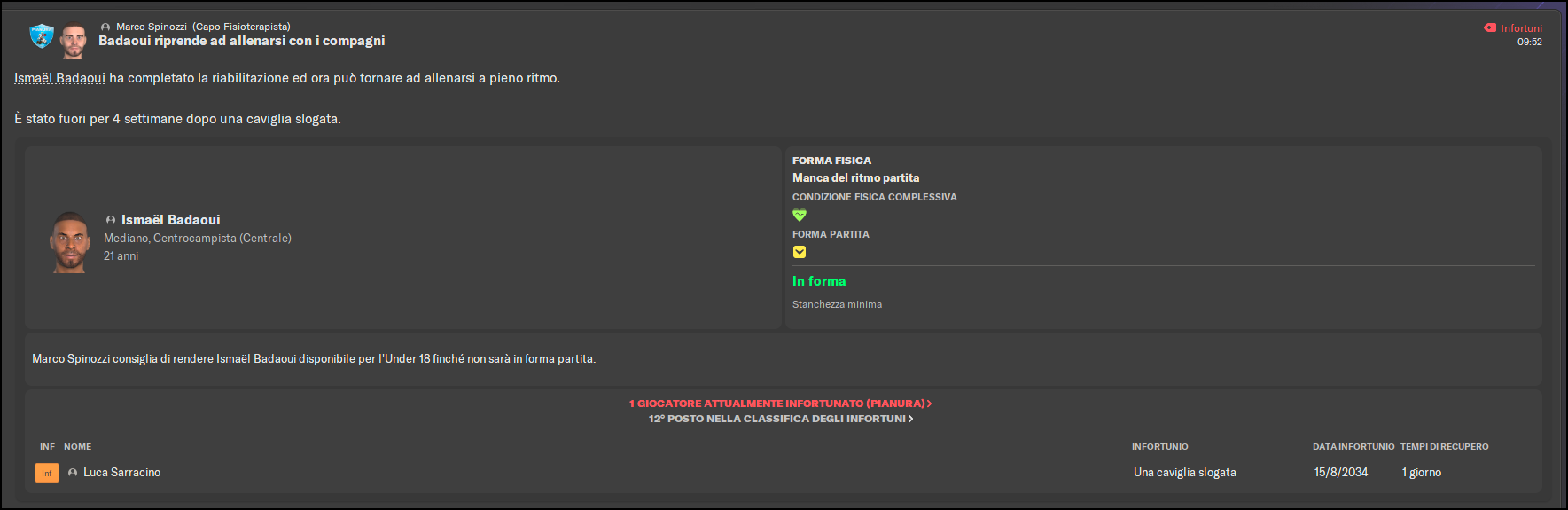Sort by the TEMPI DI RECUPERO column header
Viewport: 1568px width, 510px height.
click(1444, 447)
